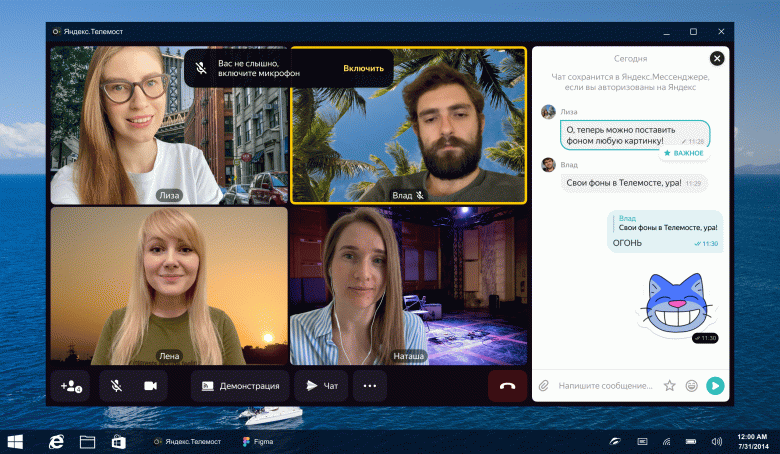
Task: Select Лиза's video tile
Action: point(169,125)
